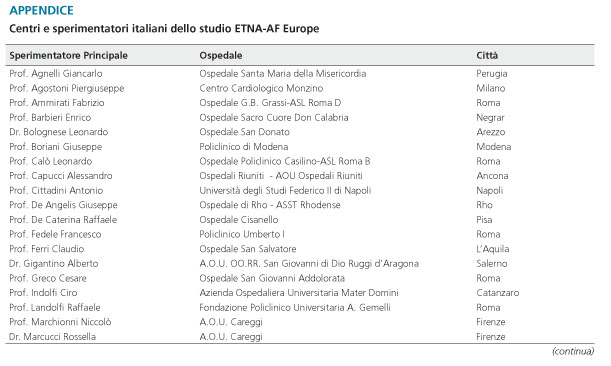The width and height of the screenshot is (611, 366).
Task: Click Centro Cardiologico Monzino cell
Action: [261, 88]
